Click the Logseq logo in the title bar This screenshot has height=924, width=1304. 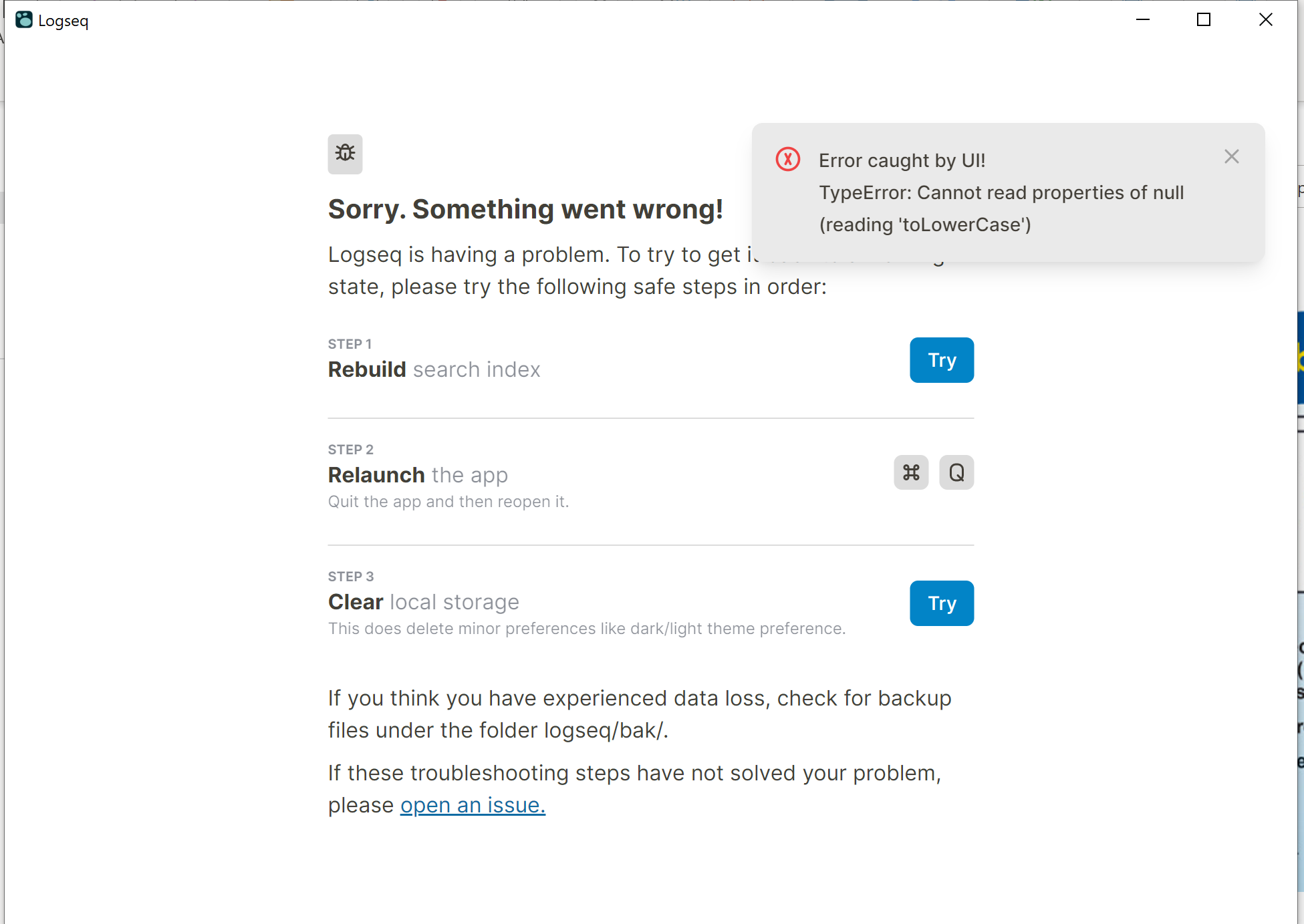click(x=24, y=20)
